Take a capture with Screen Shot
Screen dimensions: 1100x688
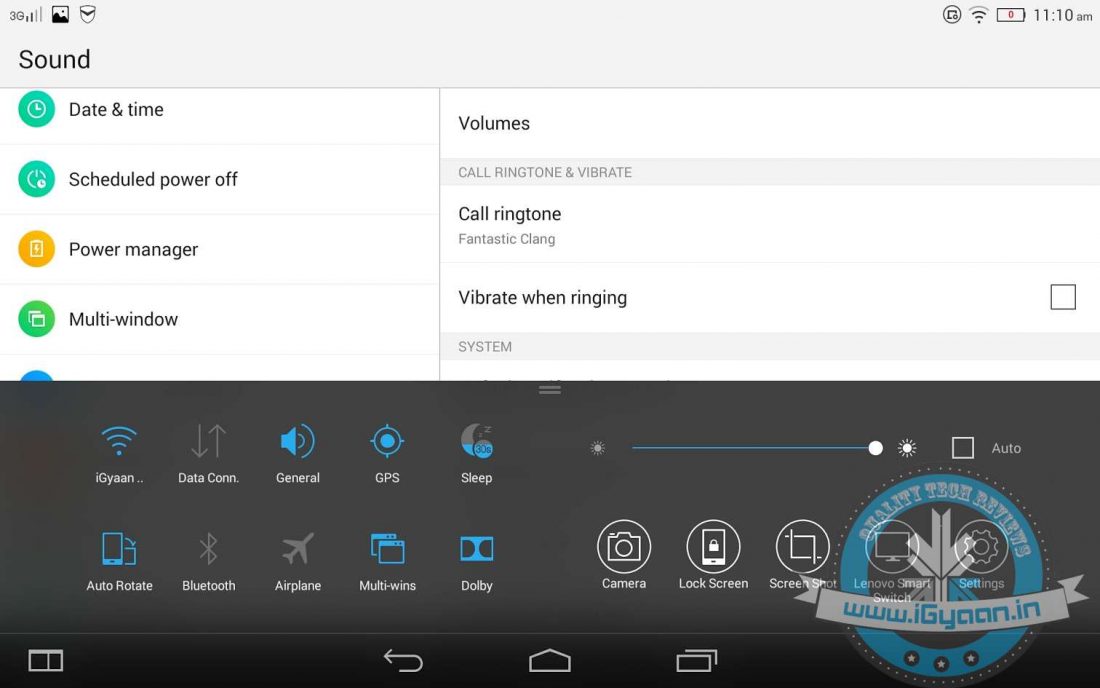(x=802, y=547)
